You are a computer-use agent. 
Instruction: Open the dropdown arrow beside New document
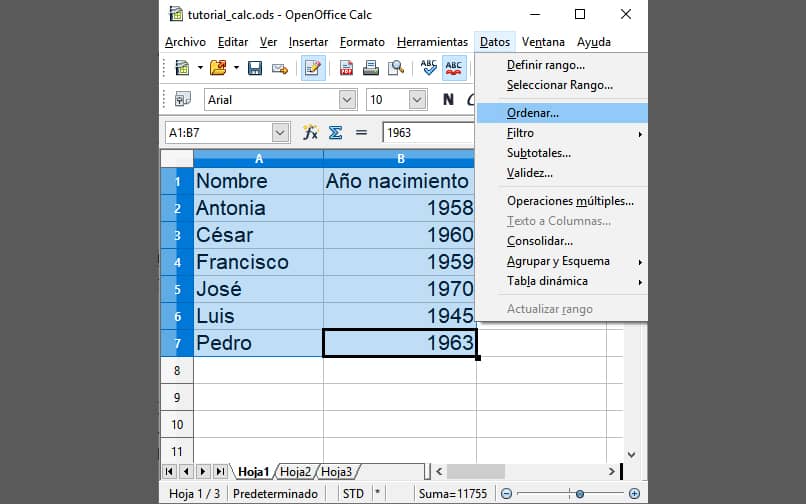pyautogui.click(x=200, y=68)
